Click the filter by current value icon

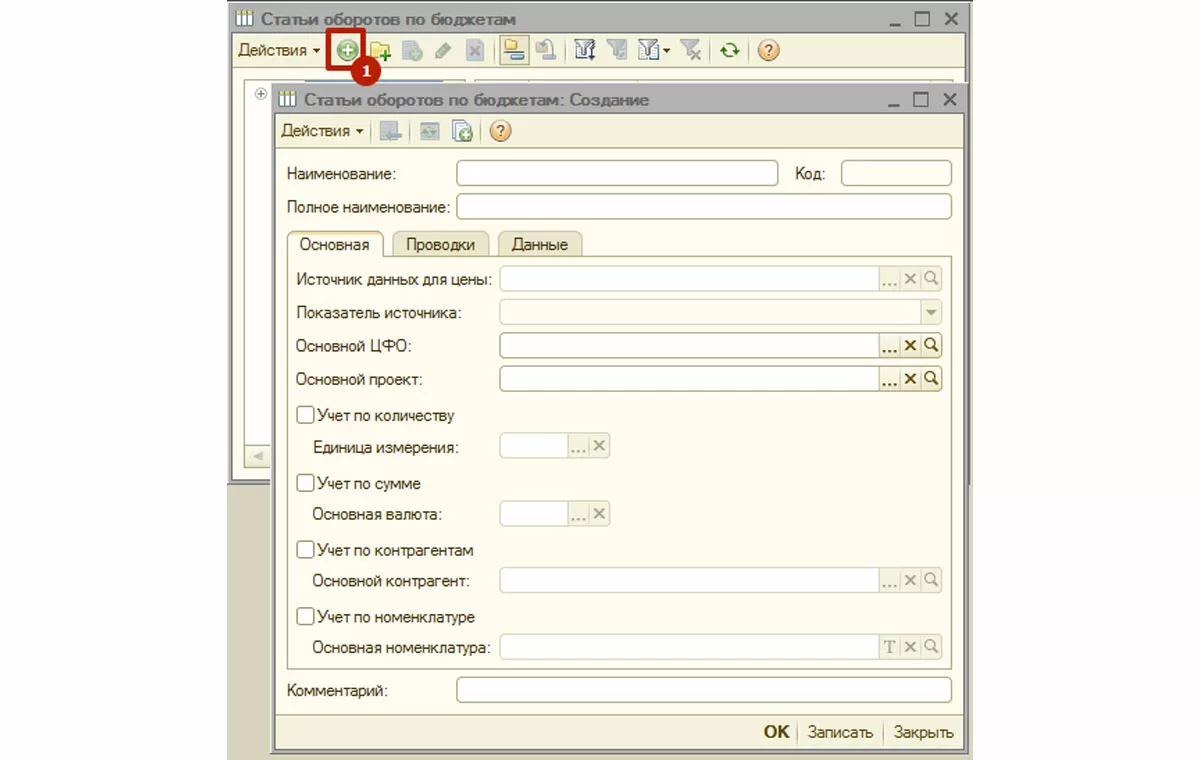click(x=585, y=50)
